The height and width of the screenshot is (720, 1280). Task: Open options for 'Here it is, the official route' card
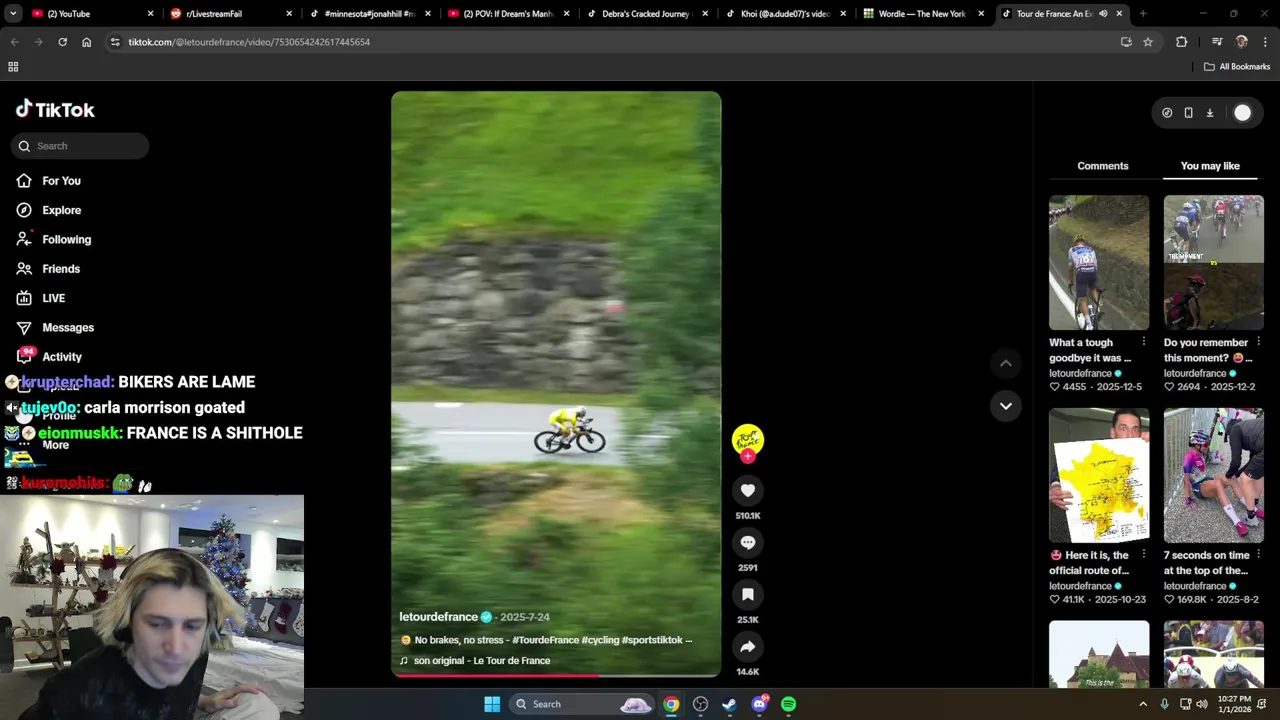(1143, 555)
